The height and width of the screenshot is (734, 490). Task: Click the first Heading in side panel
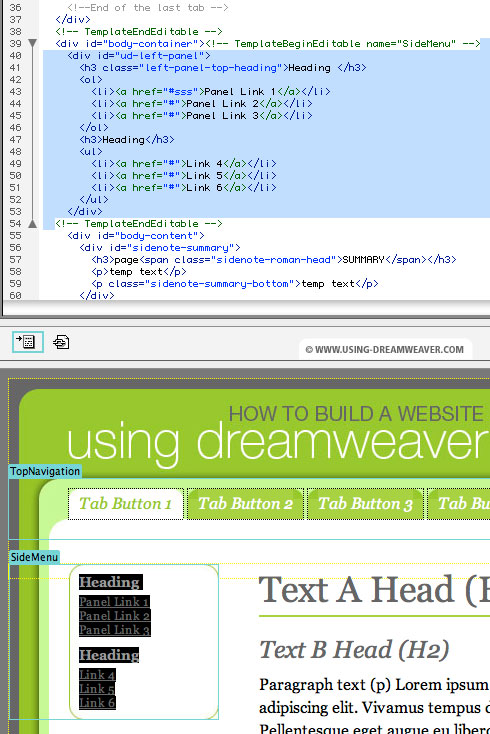110,582
